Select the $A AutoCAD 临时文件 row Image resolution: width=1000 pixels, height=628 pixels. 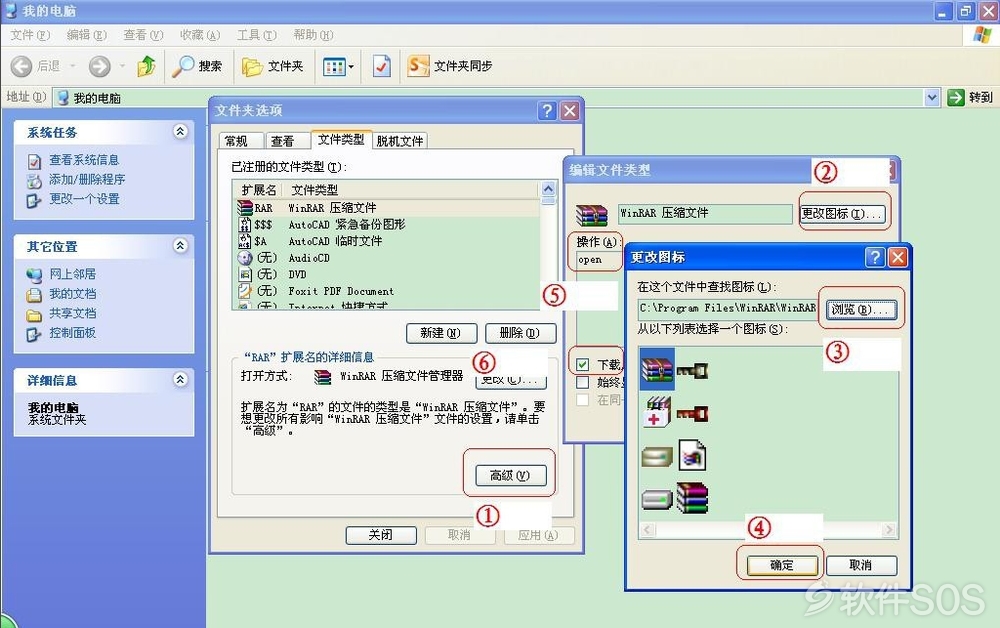(386, 241)
